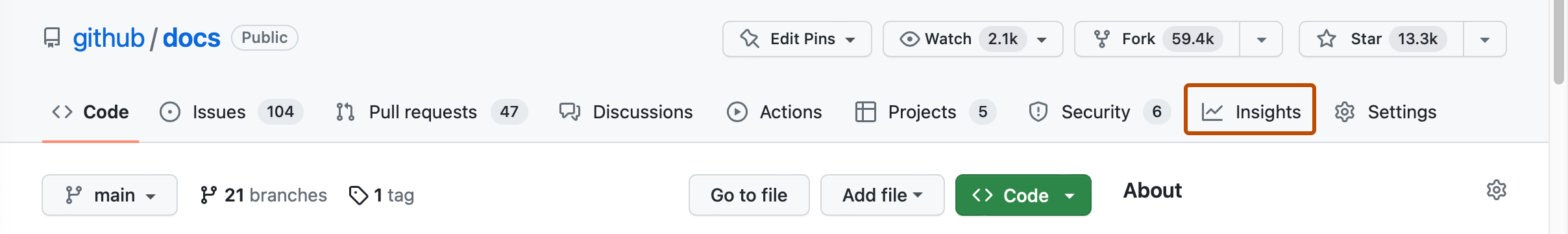Viewport: 1568px width, 234px height.
Task: Click the gear icon next to About
Action: point(1496,190)
